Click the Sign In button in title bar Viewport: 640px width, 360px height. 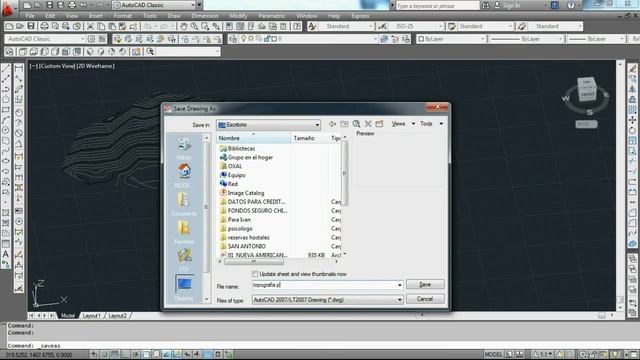[508, 5]
